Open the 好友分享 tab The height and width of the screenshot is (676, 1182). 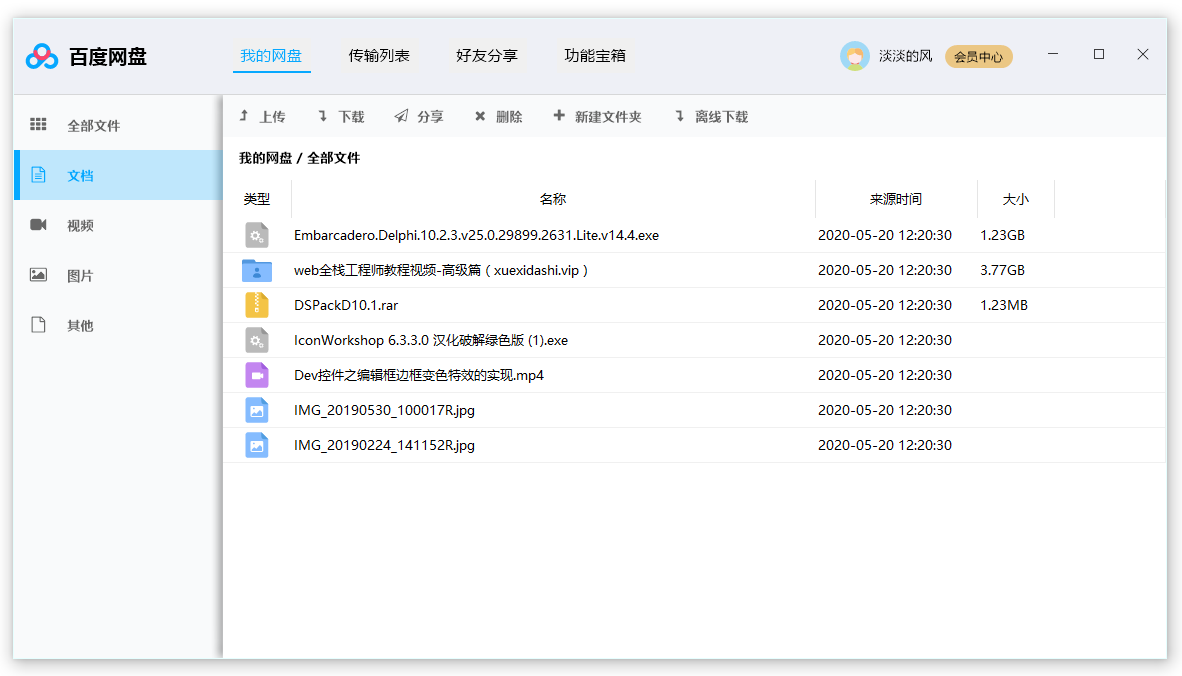[487, 56]
